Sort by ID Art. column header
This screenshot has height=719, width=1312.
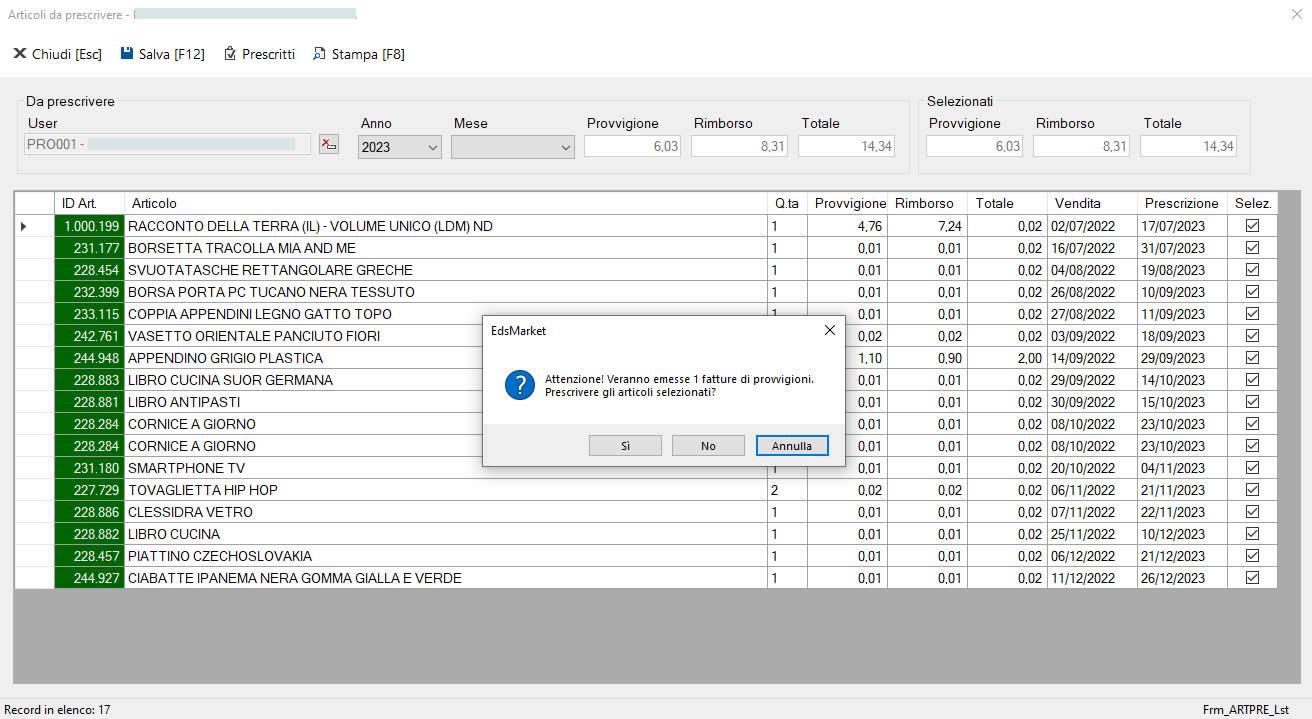click(x=89, y=203)
